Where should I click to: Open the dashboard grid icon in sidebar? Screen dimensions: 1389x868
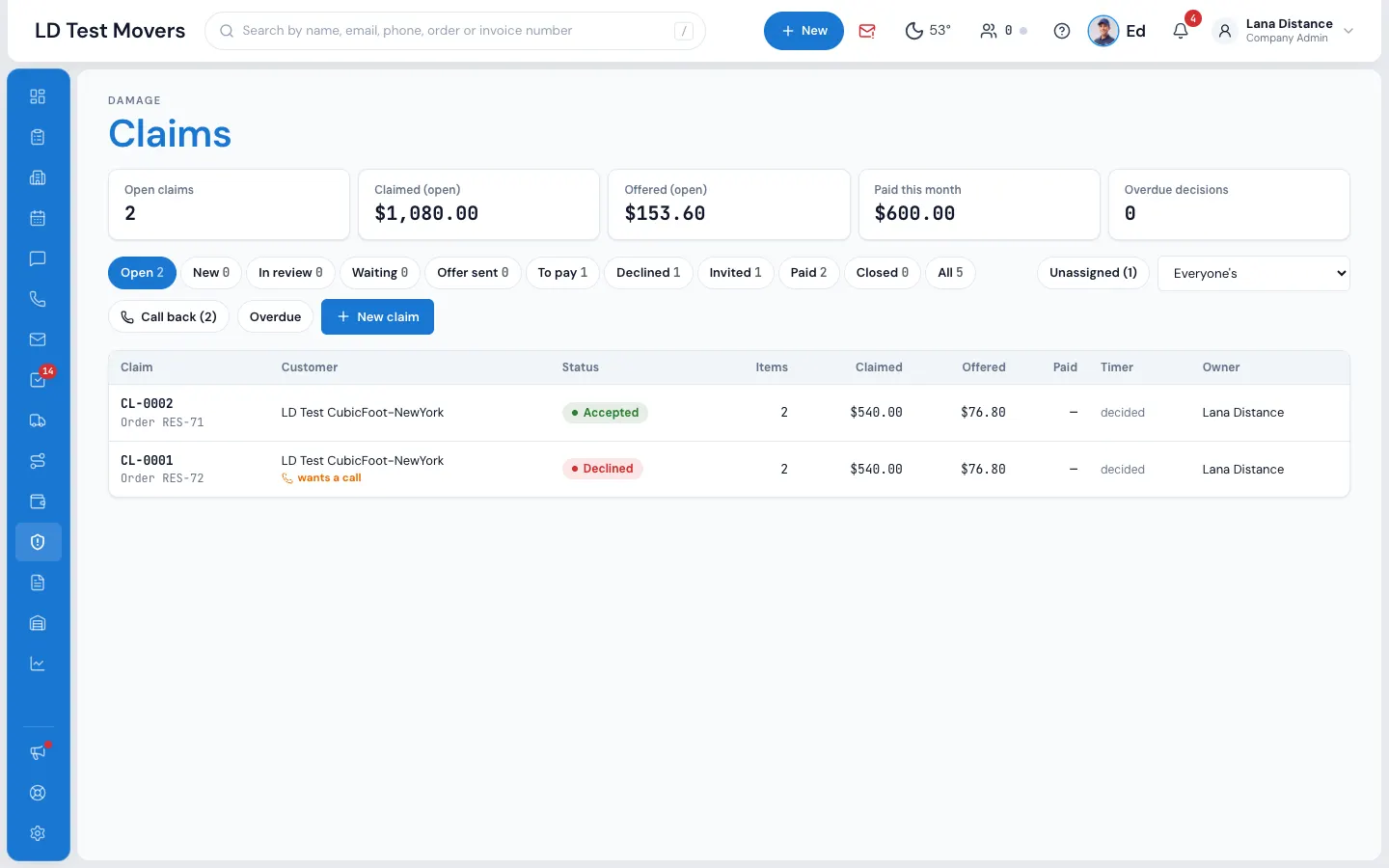(x=38, y=96)
